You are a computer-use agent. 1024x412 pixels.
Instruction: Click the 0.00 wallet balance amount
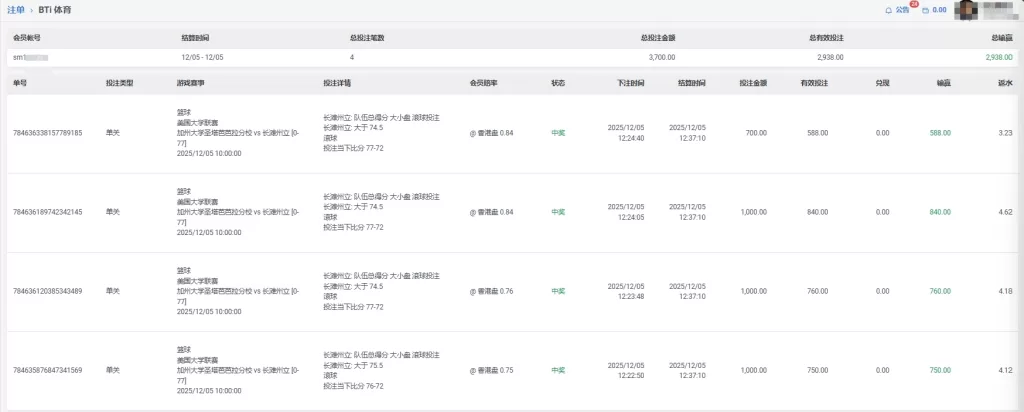click(940, 11)
